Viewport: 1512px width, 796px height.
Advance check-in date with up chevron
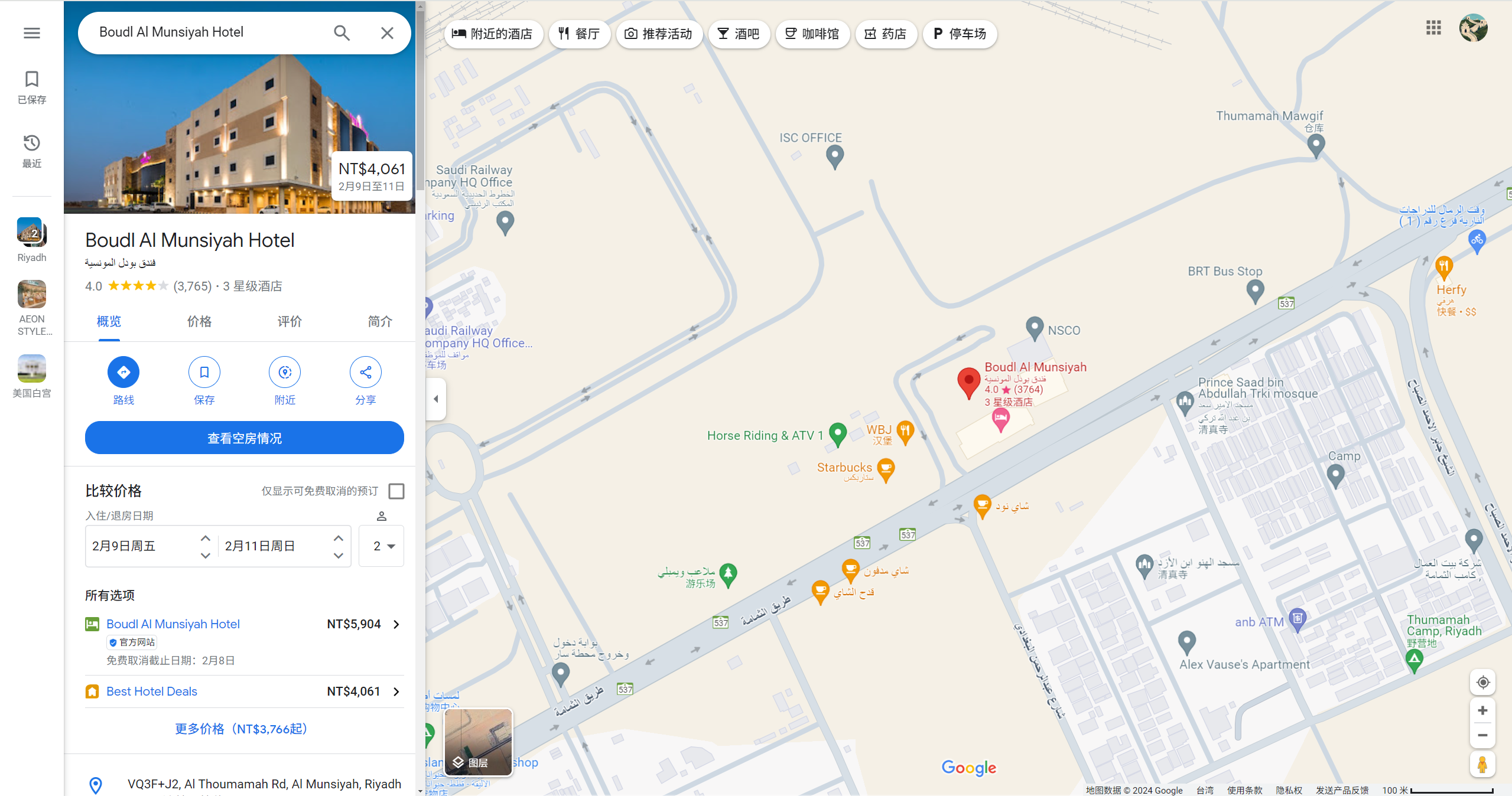[x=205, y=538]
